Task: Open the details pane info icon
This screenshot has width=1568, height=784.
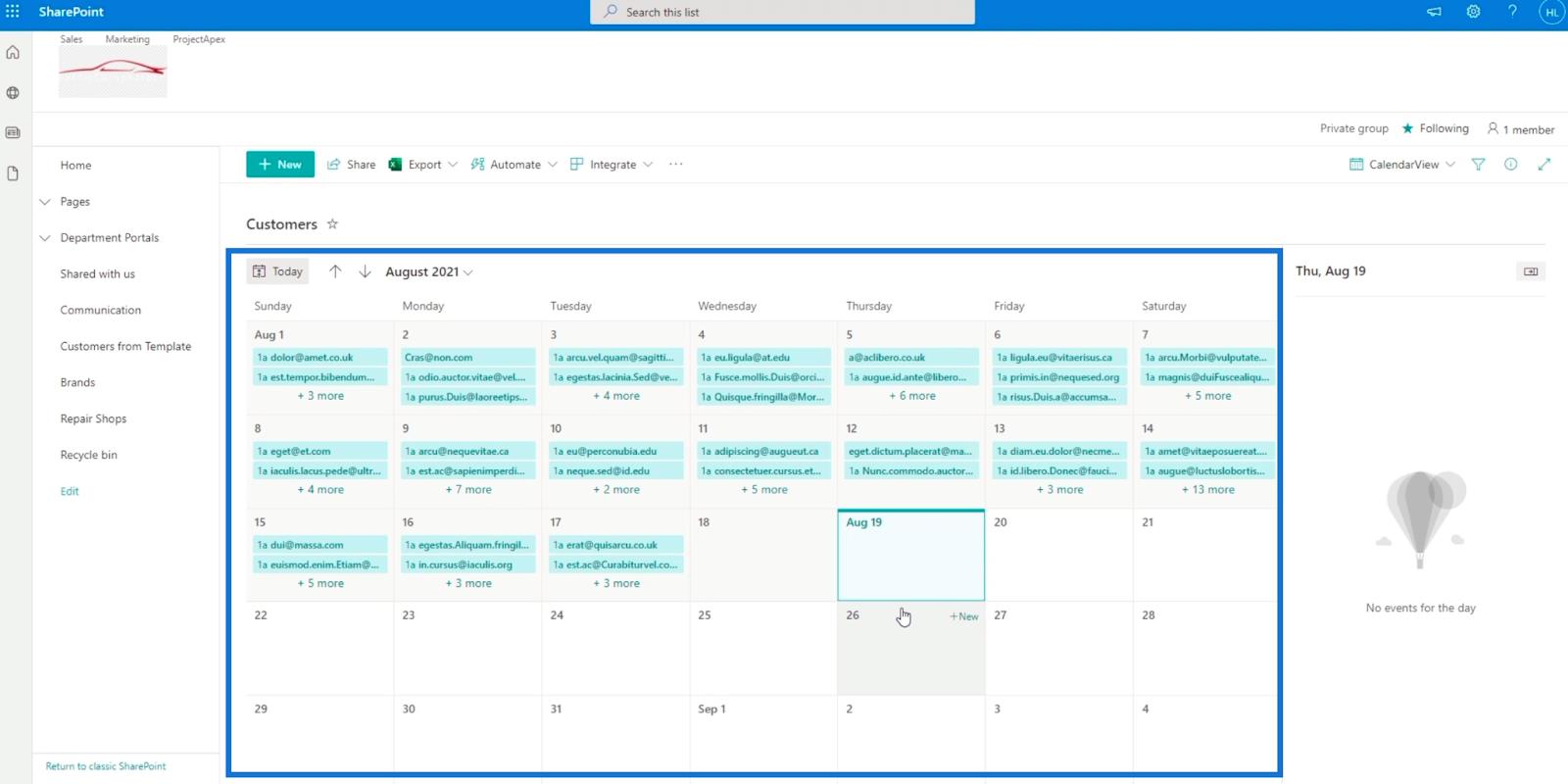Action: (1510, 165)
